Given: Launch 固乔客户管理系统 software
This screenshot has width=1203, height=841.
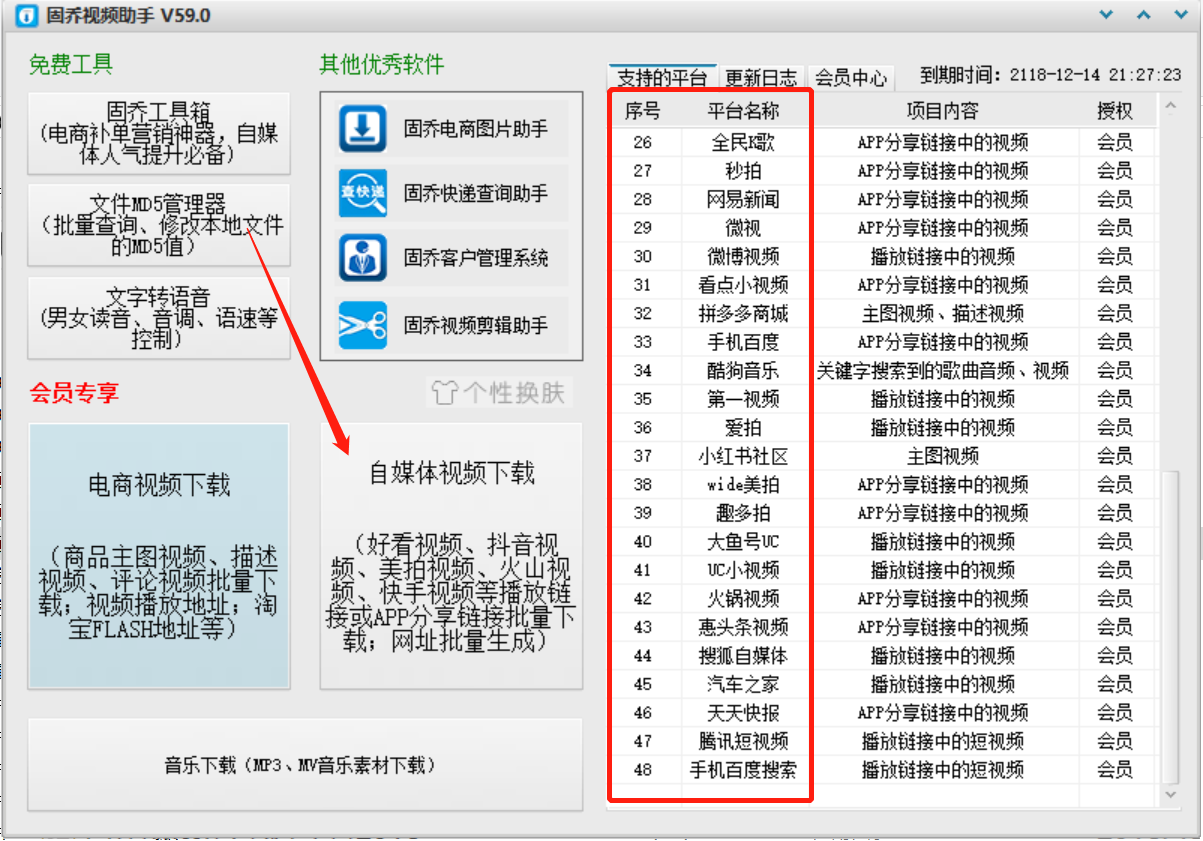Looking at the screenshot, I should click(x=451, y=258).
